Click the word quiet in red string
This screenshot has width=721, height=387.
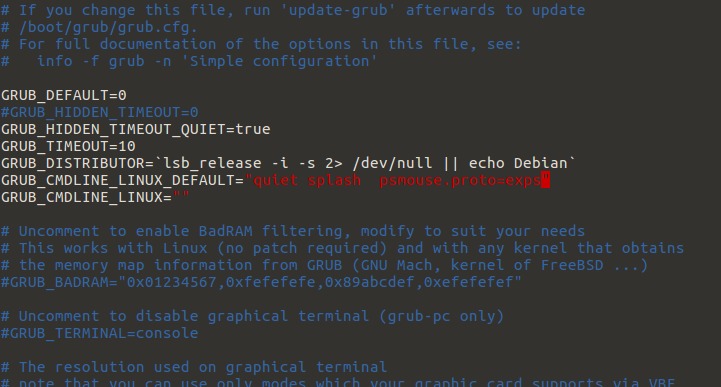click(275, 180)
